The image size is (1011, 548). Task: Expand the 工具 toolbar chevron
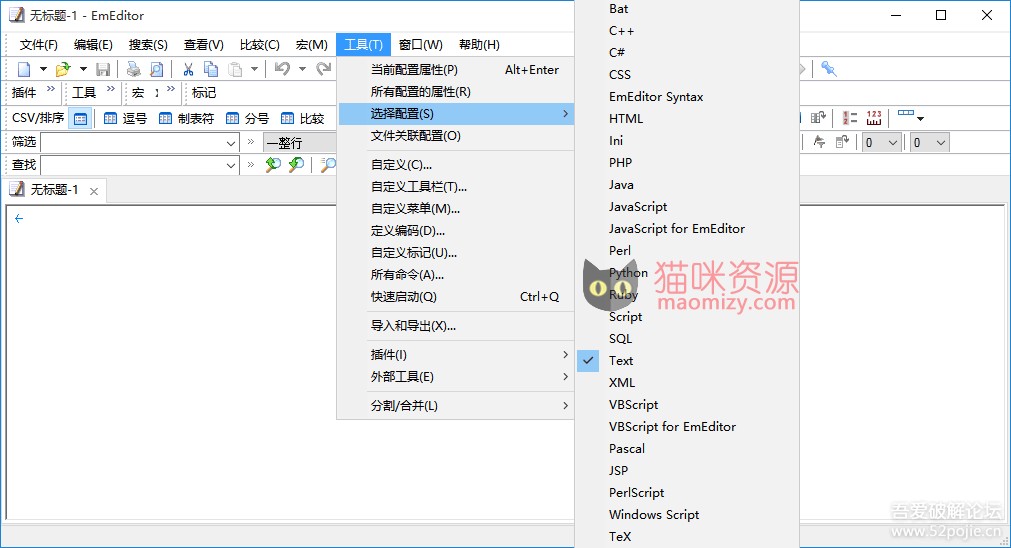(111, 89)
